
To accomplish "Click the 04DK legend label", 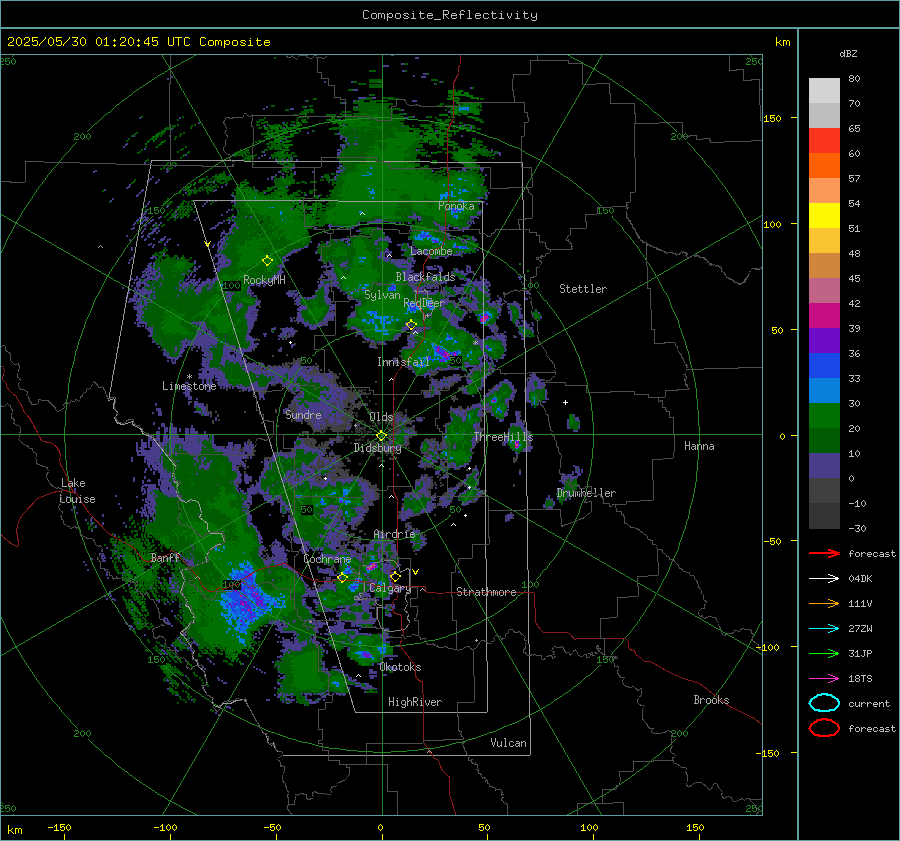I will coord(860,579).
